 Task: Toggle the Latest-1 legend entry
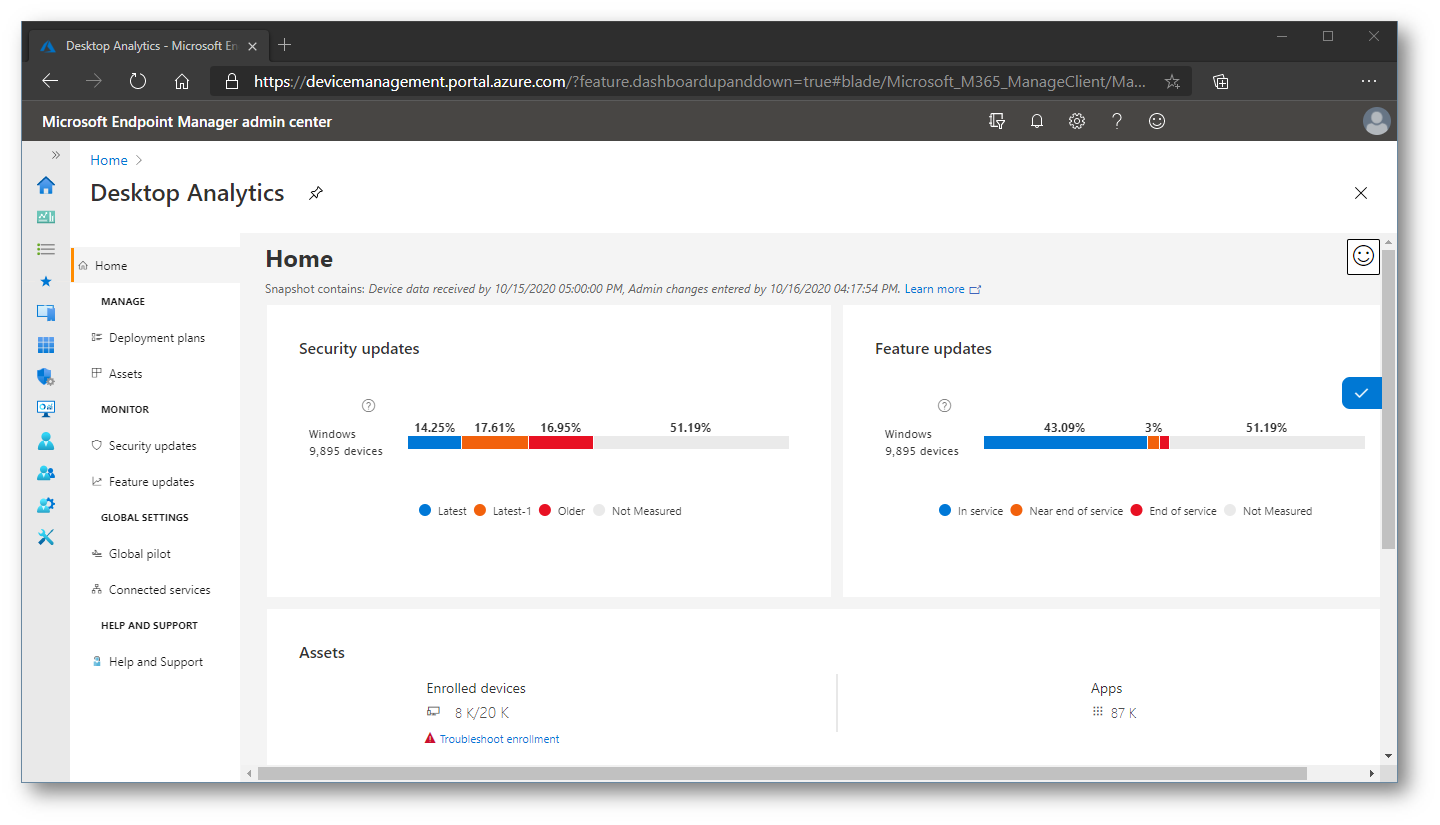(x=502, y=511)
